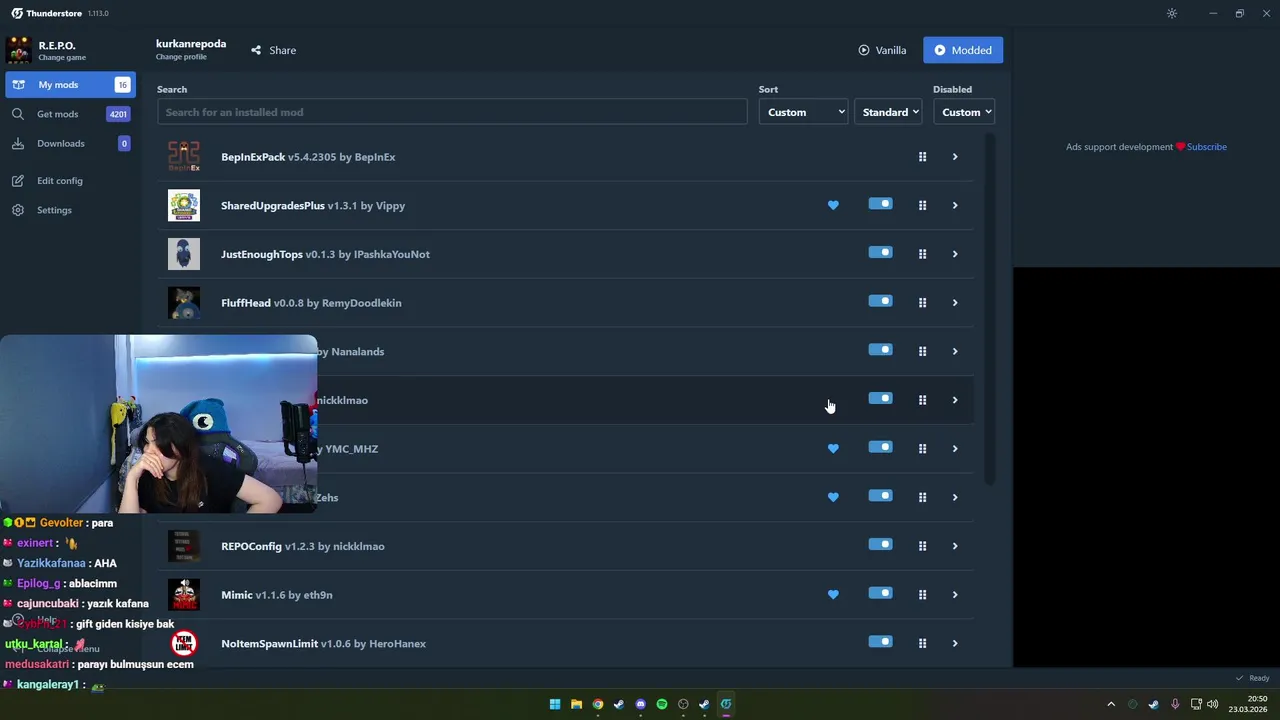Viewport: 1280px width, 720px height.
Task: Disable the NoItemSpawnLimit mod toggle
Action: (x=880, y=642)
